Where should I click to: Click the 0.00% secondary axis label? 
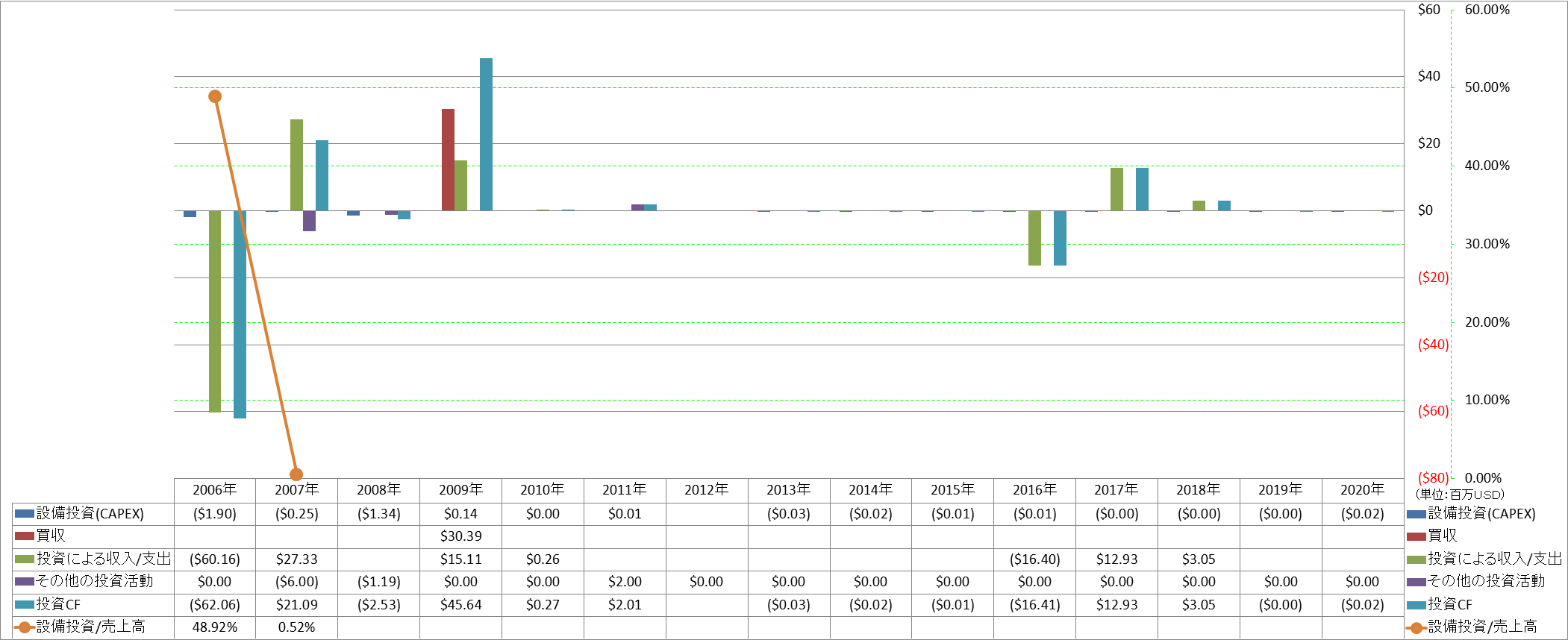(1483, 478)
